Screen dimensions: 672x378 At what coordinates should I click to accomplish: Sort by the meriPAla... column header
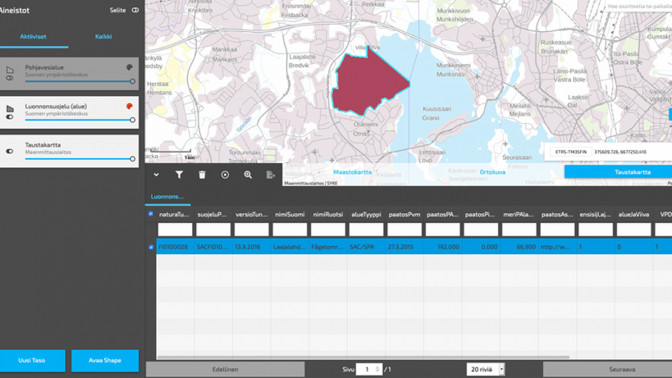[x=519, y=214]
